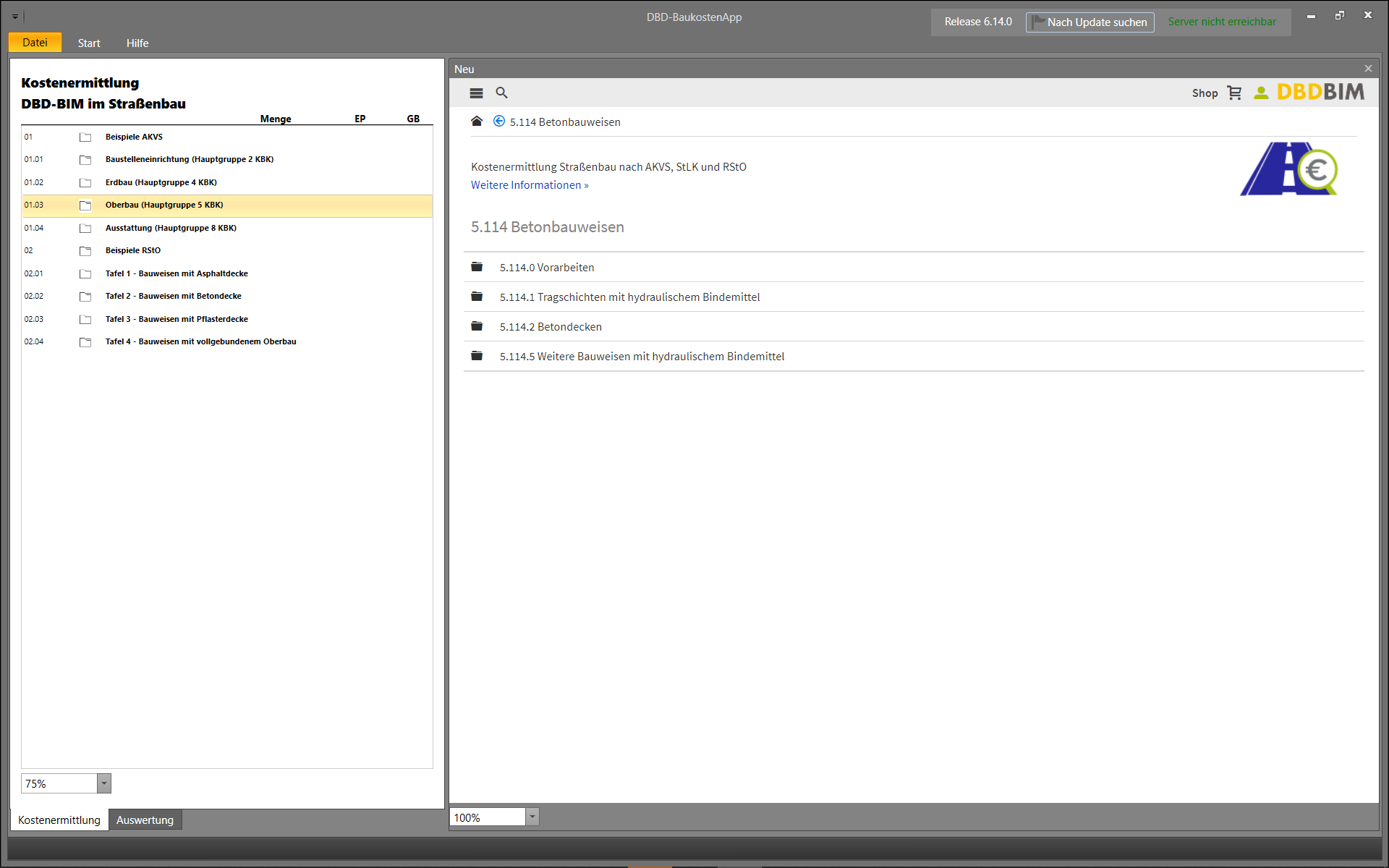Open the 75% zoom dropdown
The image size is (1389, 868).
[x=104, y=783]
